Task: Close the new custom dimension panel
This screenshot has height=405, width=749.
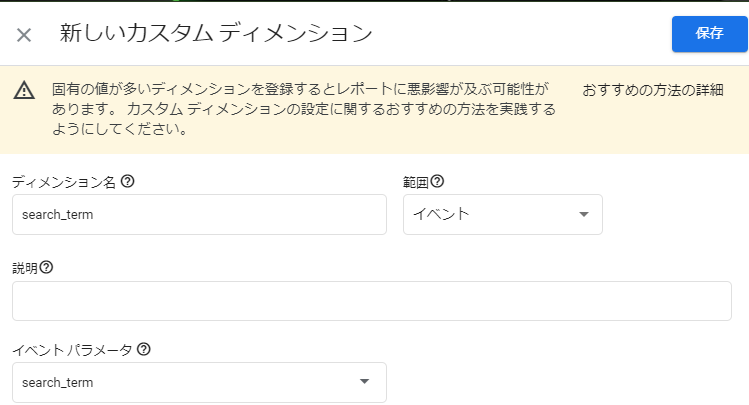Action: [x=24, y=35]
